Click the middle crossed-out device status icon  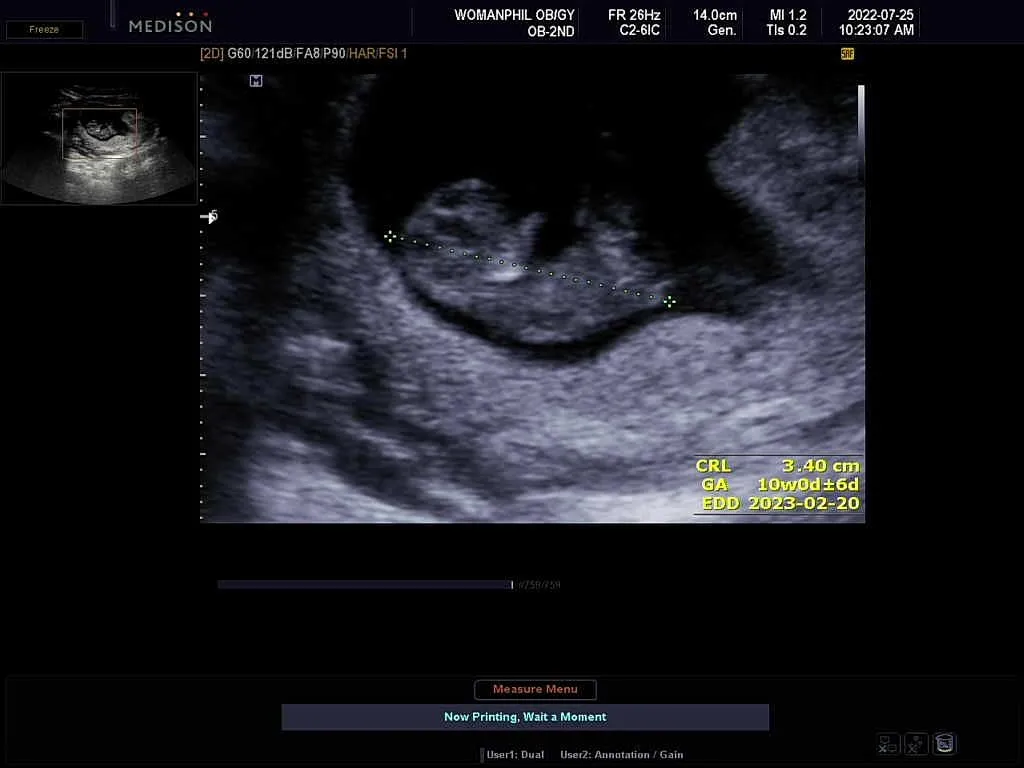point(916,744)
